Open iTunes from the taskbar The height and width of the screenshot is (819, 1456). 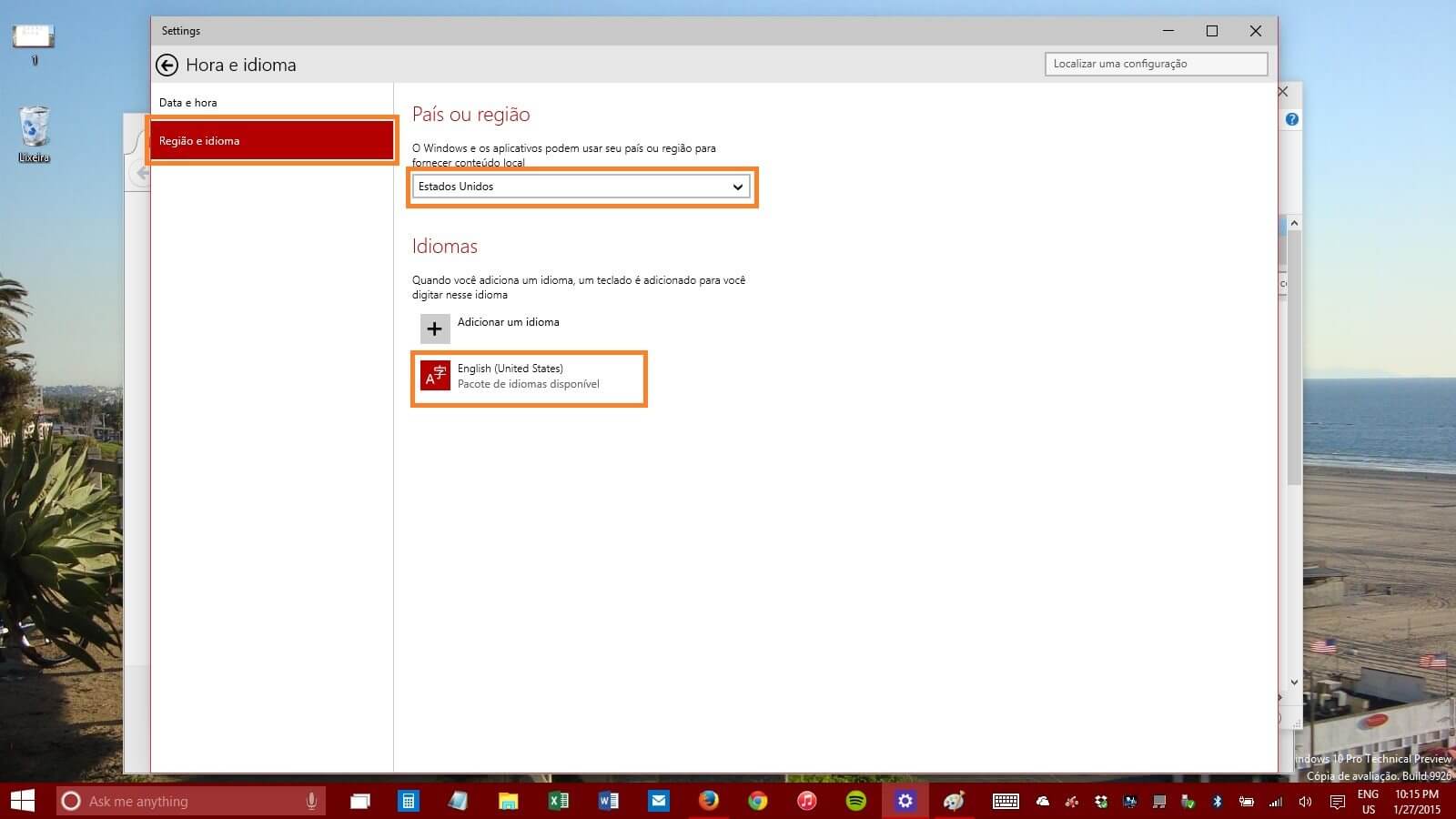click(x=806, y=801)
